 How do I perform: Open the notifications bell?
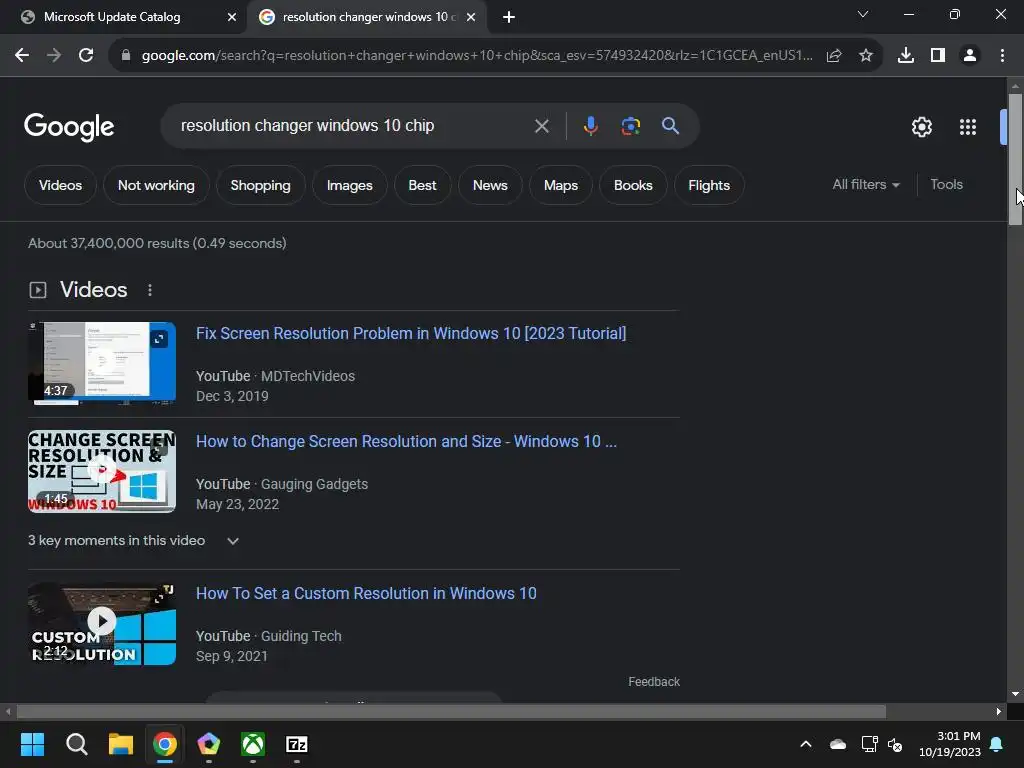pos(997,744)
